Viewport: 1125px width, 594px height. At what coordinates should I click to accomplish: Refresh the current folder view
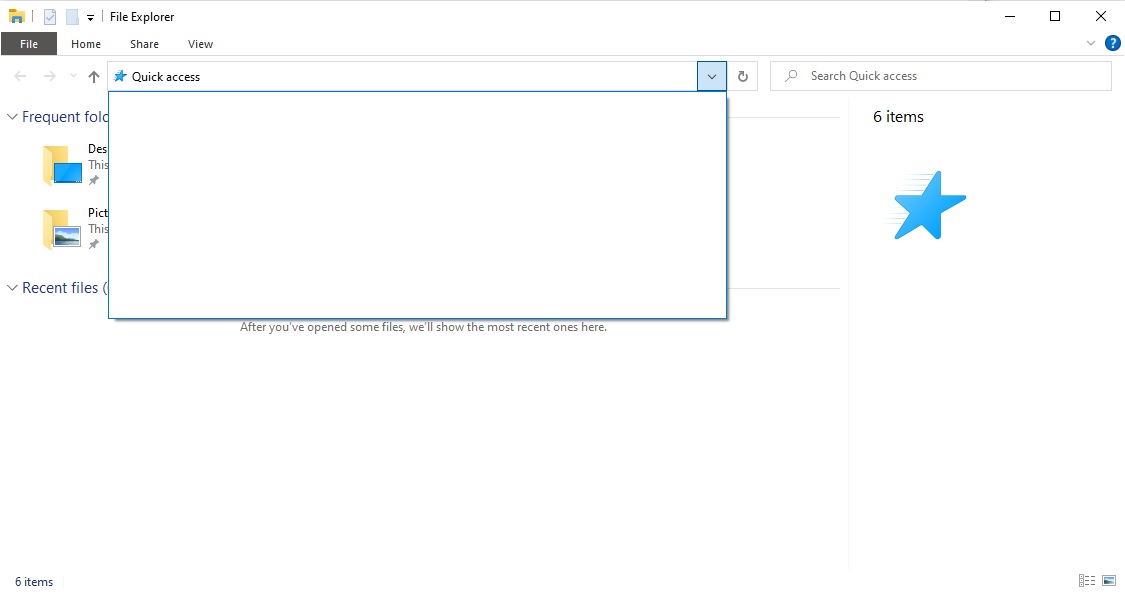[742, 76]
